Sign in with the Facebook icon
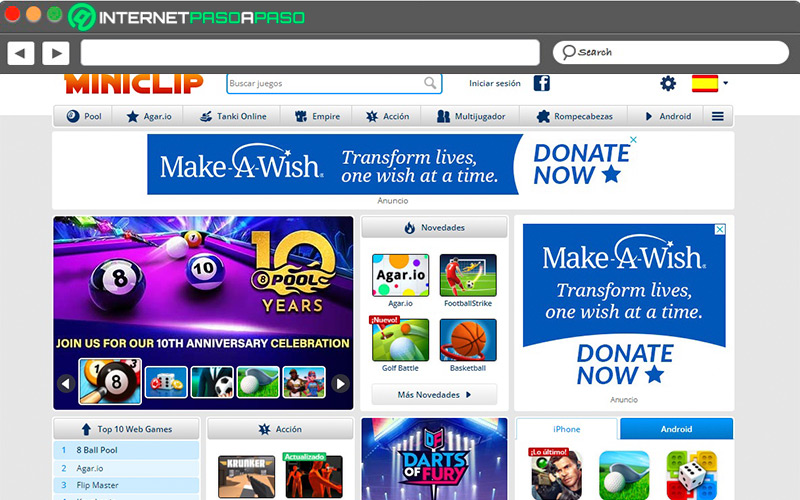Viewport: 800px width, 500px height. (x=541, y=83)
